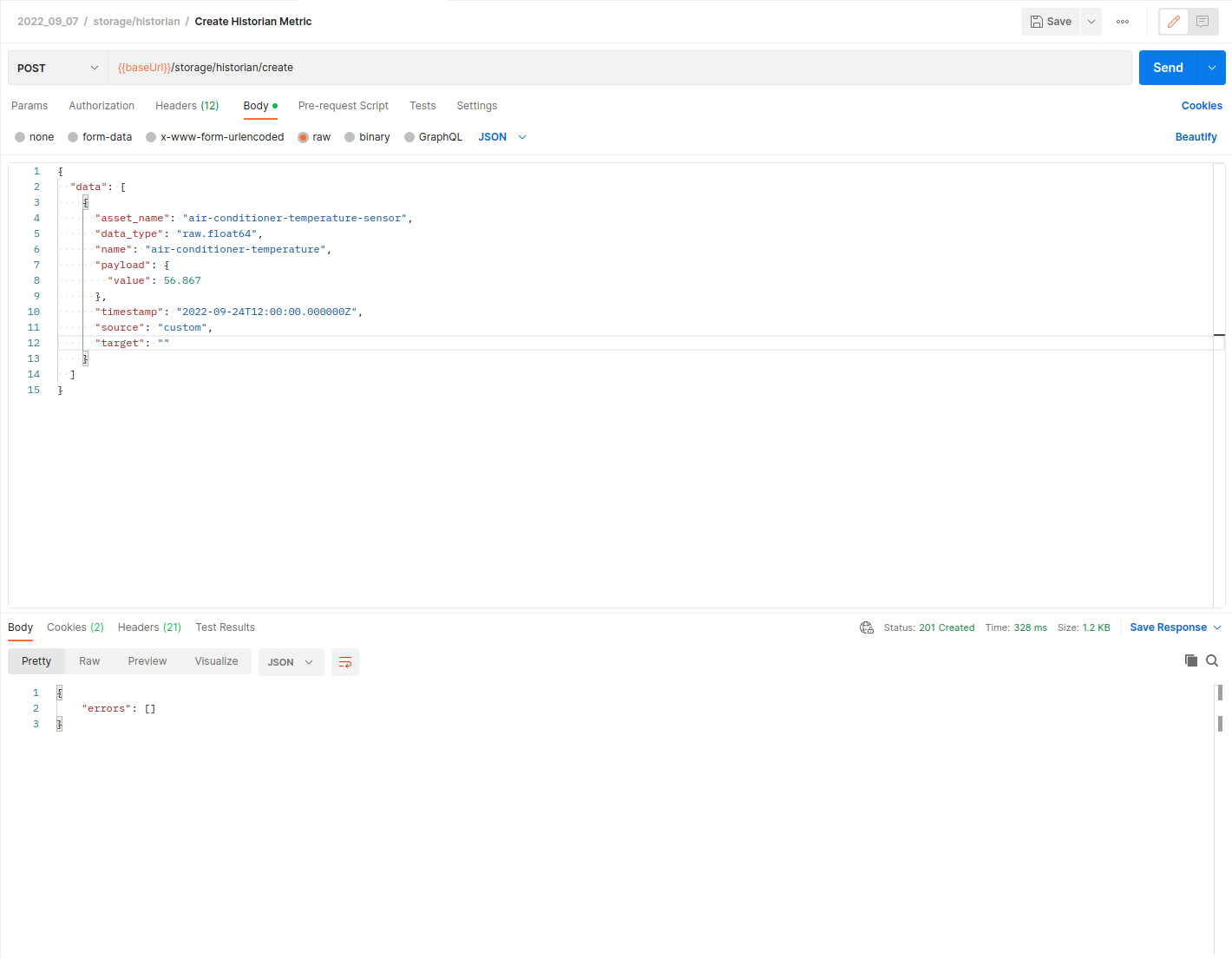Open the three-dot more actions menu
Image resolution: width=1232 pixels, height=959 pixels.
1123,22
